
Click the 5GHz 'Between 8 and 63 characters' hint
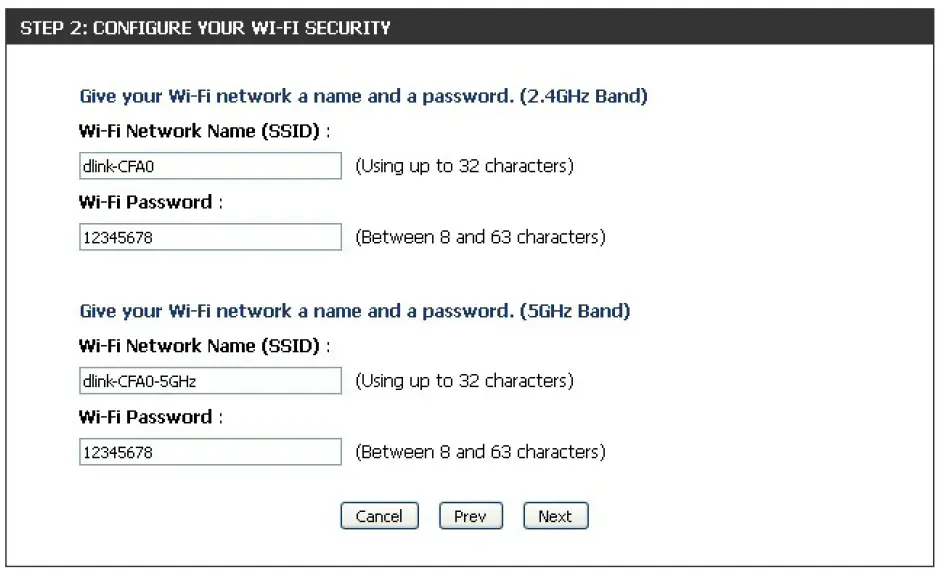coord(480,453)
